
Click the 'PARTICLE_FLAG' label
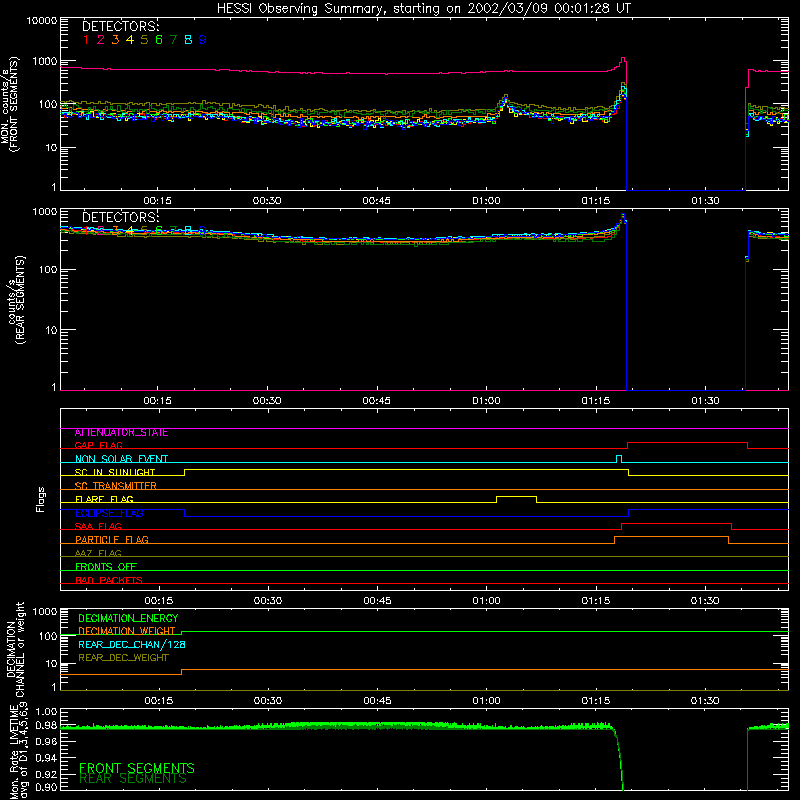112,540
